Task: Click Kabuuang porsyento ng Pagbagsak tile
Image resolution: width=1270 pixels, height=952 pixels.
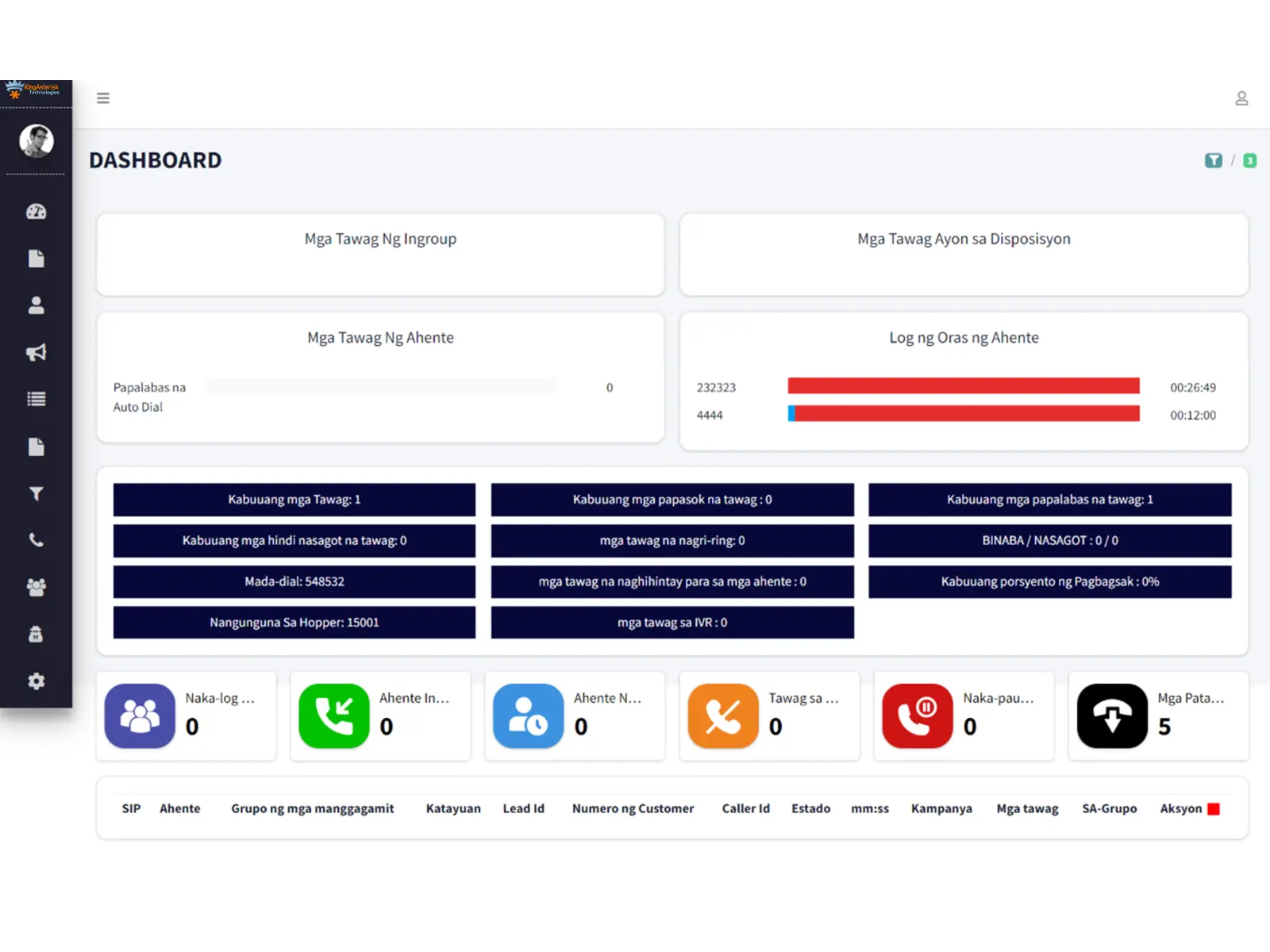Action: coord(1050,582)
